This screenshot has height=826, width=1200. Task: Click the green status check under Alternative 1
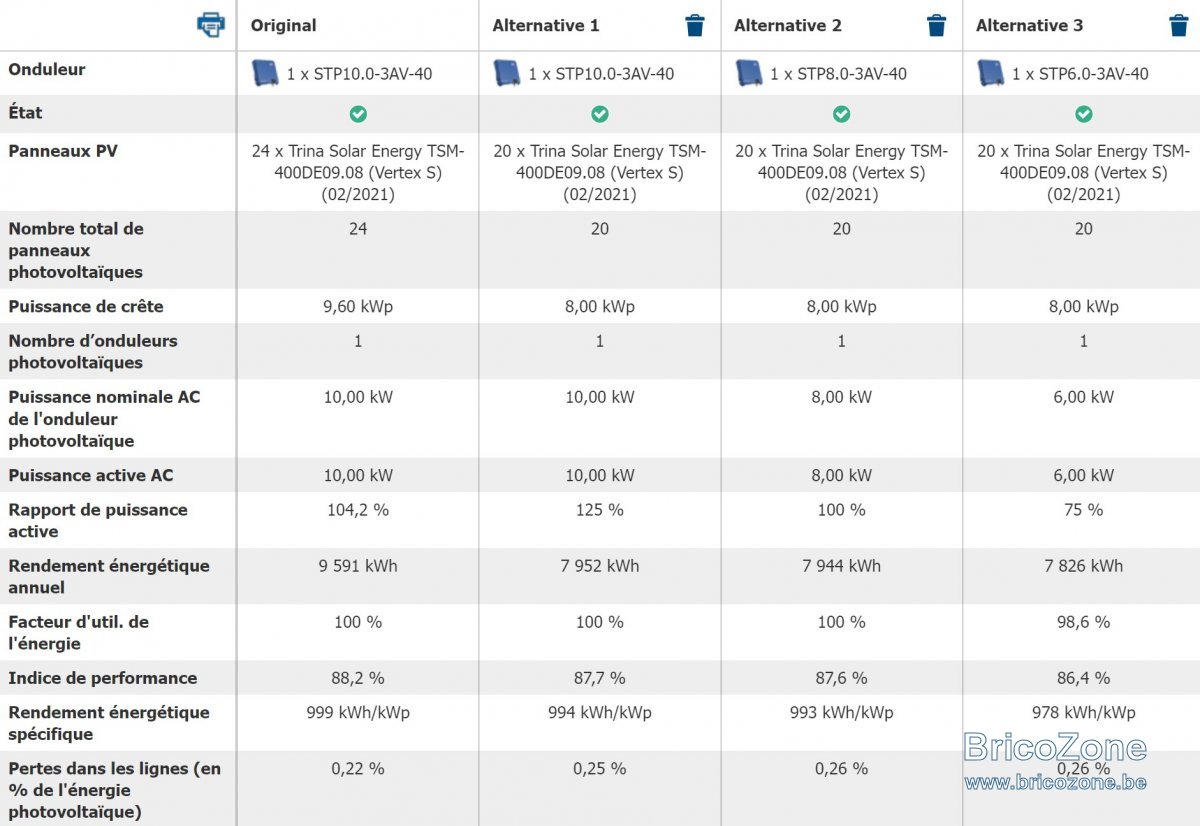click(600, 114)
